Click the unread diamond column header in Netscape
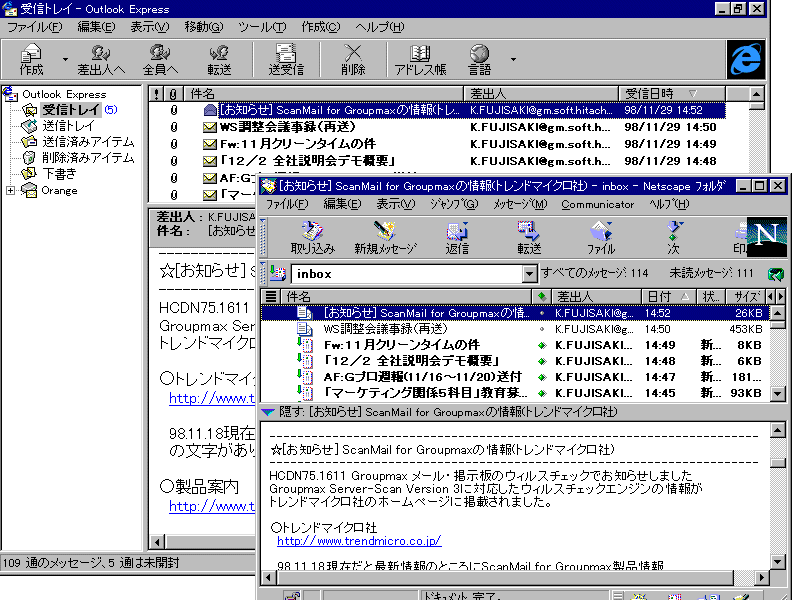 point(541,296)
